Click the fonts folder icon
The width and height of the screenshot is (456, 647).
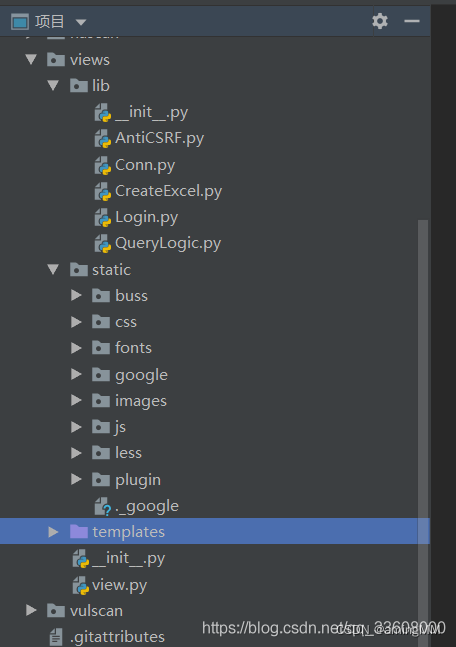[x=101, y=348]
